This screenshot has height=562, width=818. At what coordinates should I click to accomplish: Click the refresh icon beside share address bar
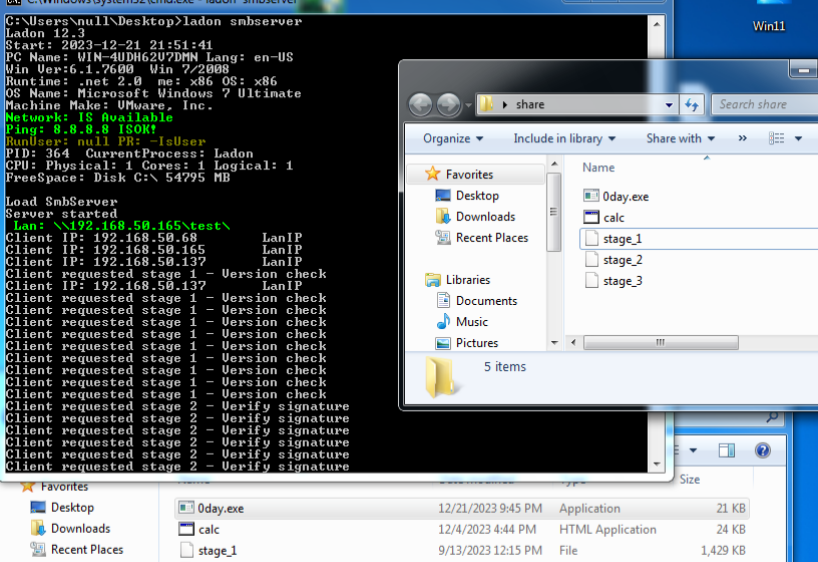(692, 105)
